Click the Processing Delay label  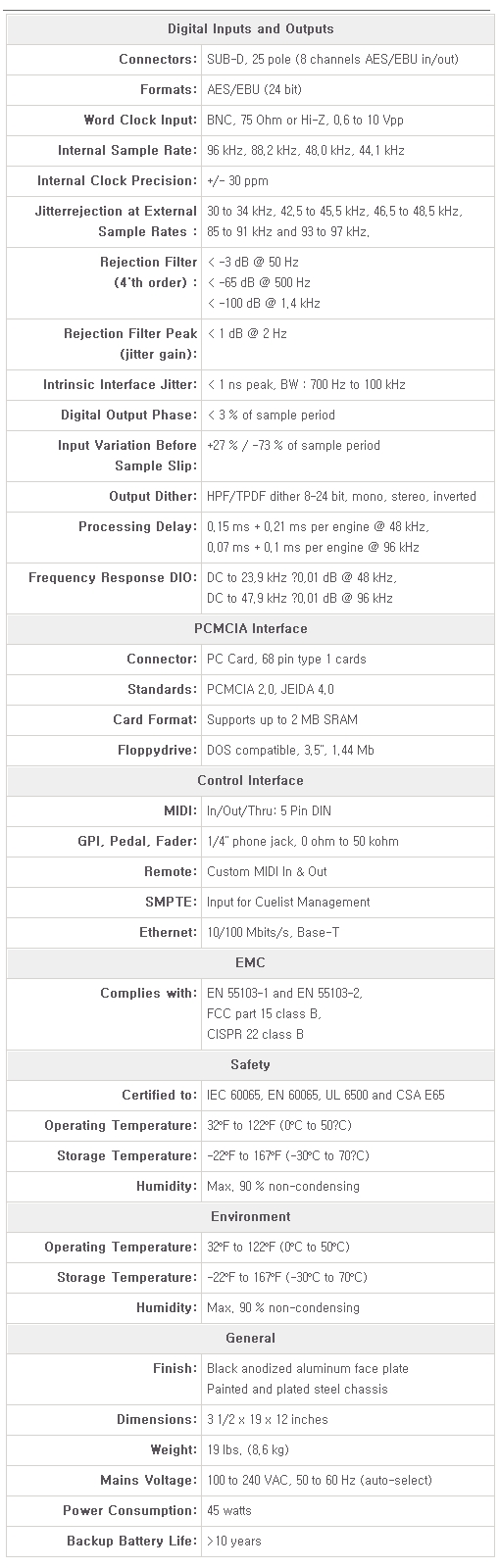pos(137,527)
